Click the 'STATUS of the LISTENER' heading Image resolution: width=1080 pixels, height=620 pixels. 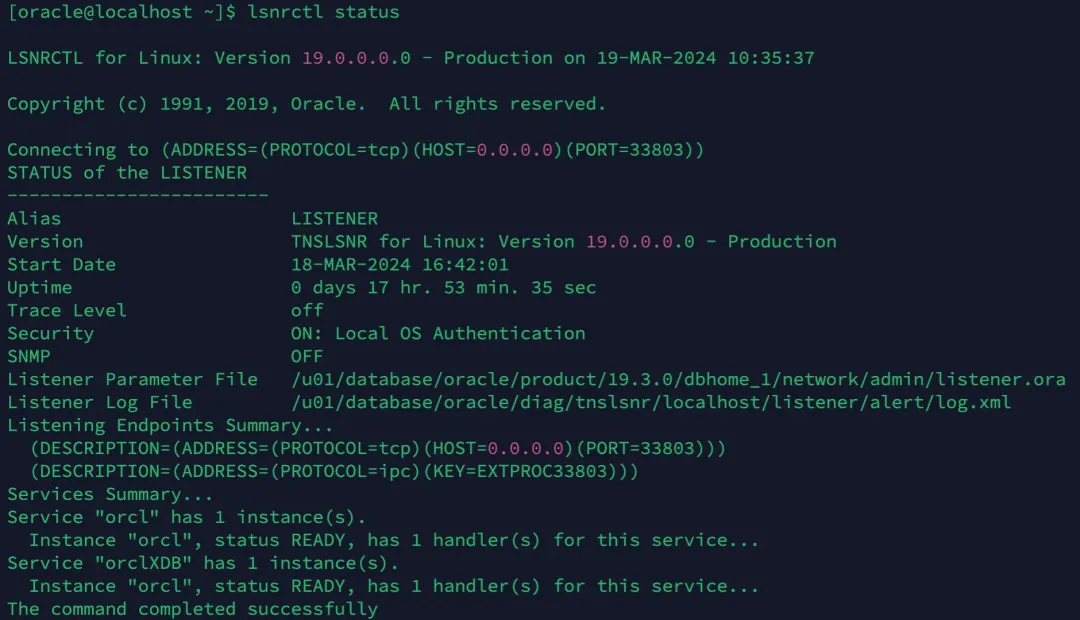point(127,173)
